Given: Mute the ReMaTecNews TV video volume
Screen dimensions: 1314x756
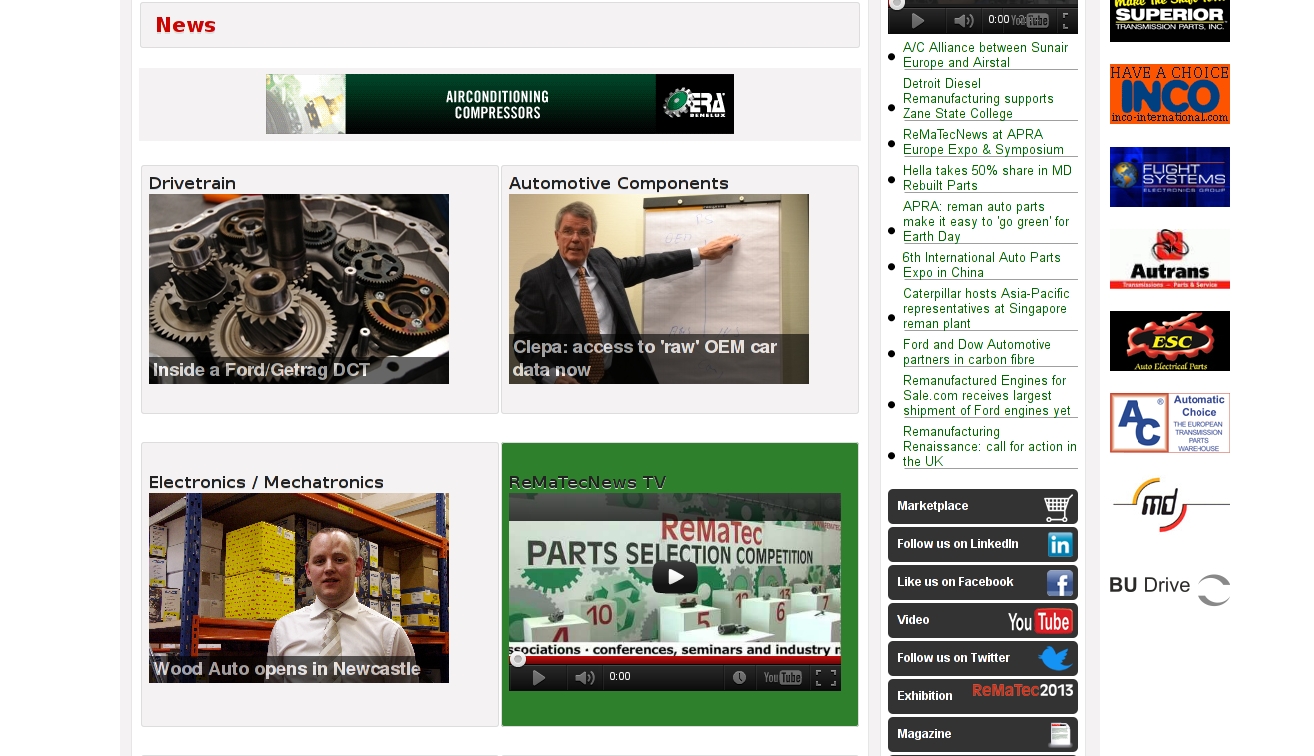Looking at the screenshot, I should tap(585, 678).
